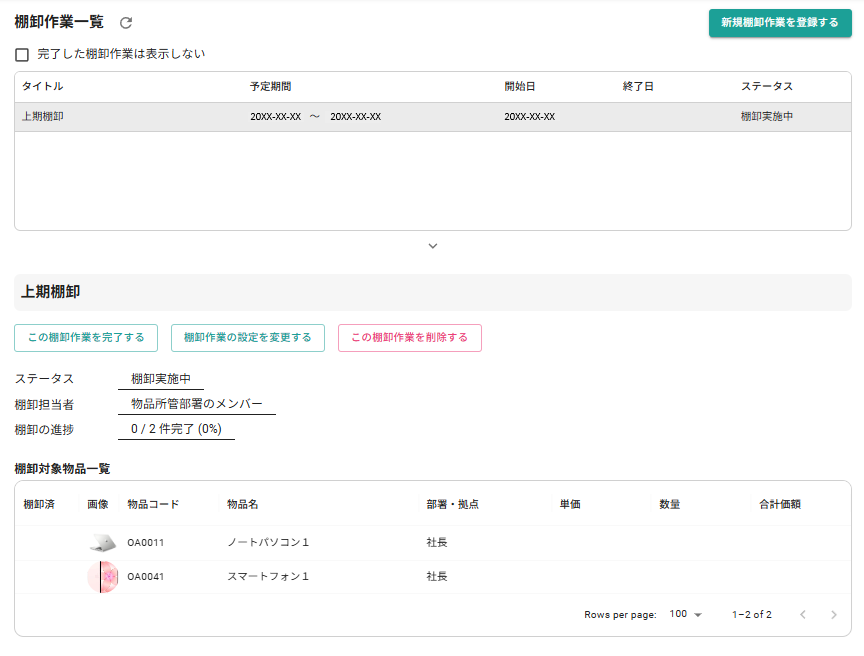The height and width of the screenshot is (656, 864).
Task: Click the 合計価額 column header
Action: coord(780,504)
